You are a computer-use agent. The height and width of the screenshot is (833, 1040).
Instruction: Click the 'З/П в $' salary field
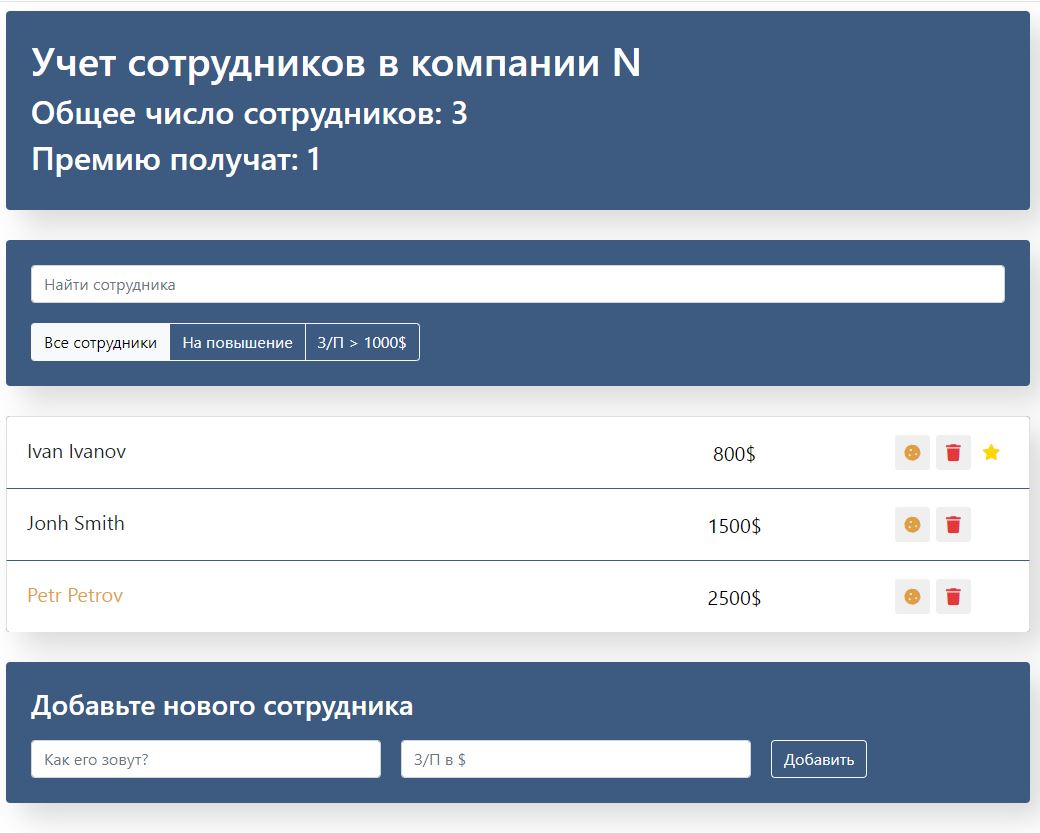pos(575,759)
